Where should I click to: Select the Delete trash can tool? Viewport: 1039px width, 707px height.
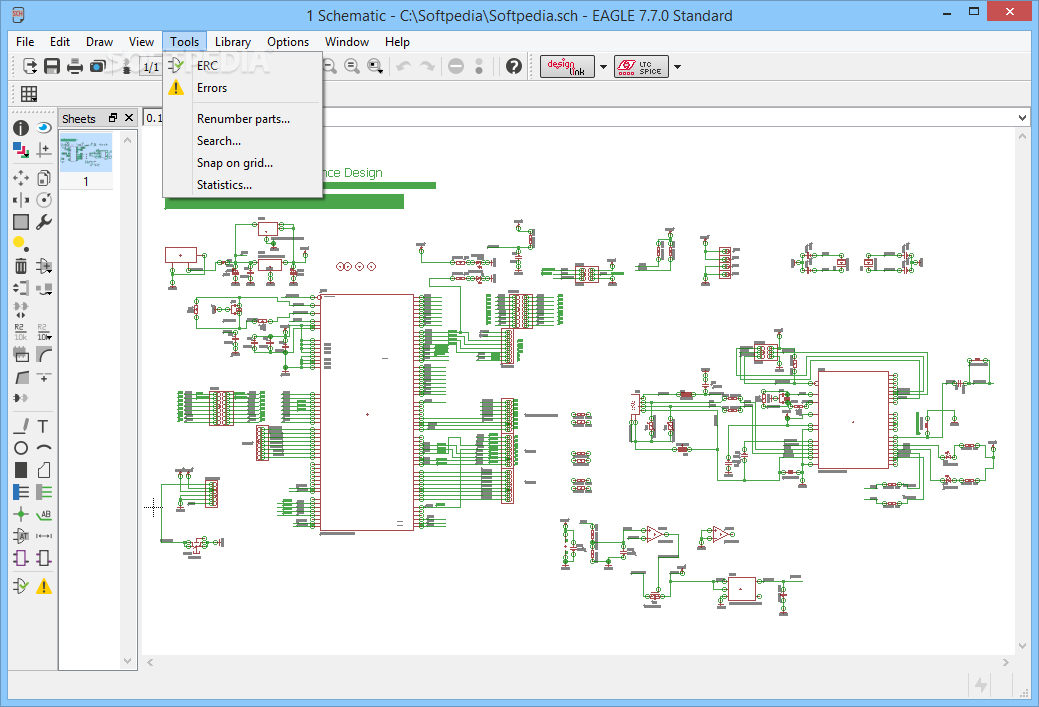[x=21, y=266]
